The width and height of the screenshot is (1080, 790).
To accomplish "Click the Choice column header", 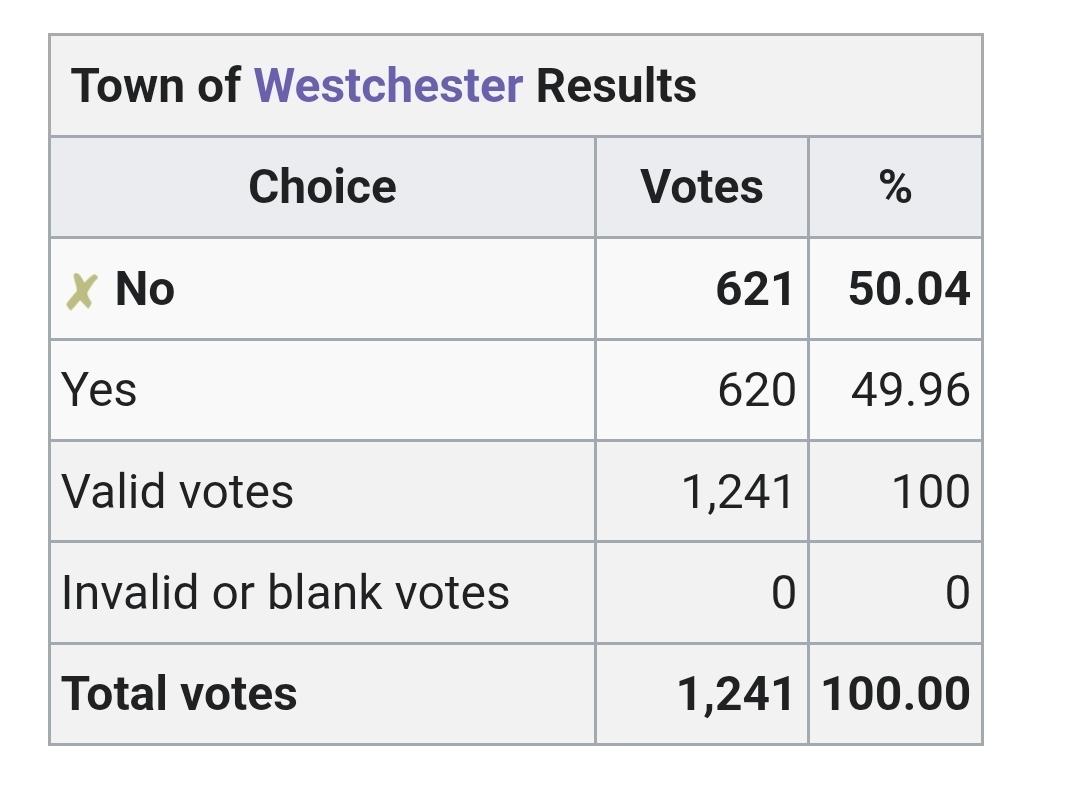I will tap(322, 187).
